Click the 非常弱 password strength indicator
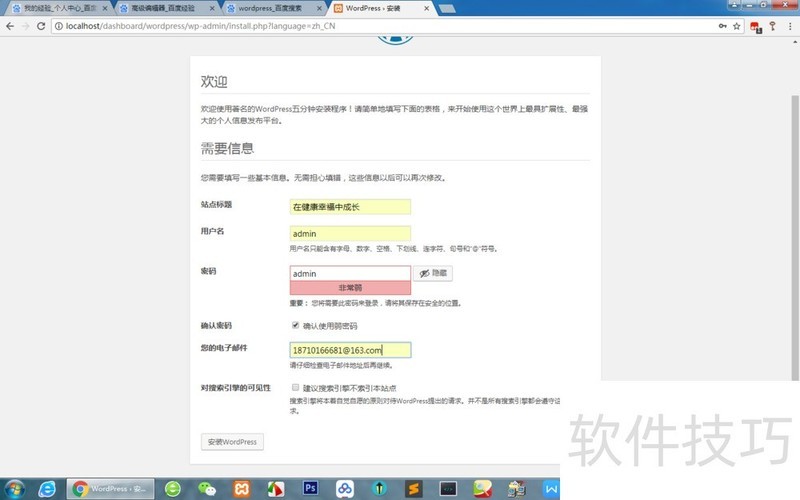The height and width of the screenshot is (500, 800). [x=350, y=288]
